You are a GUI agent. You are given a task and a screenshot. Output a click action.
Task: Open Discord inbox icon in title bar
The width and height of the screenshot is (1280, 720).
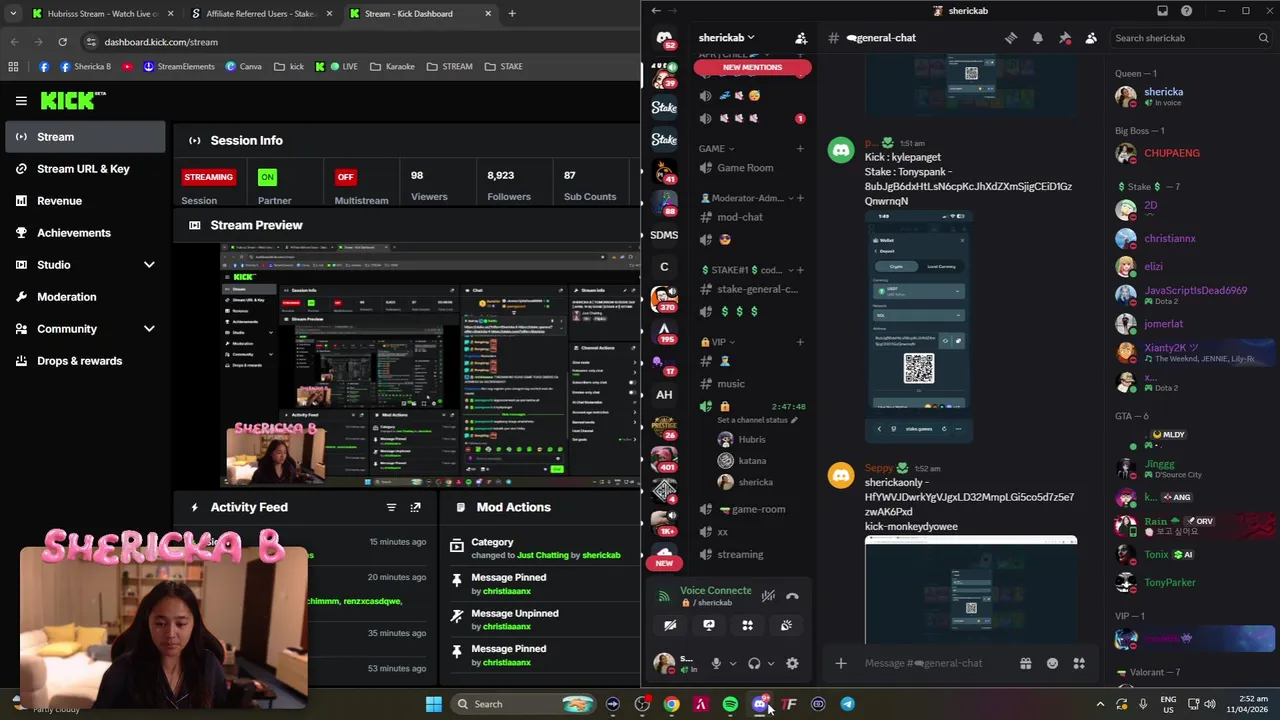point(1162,11)
